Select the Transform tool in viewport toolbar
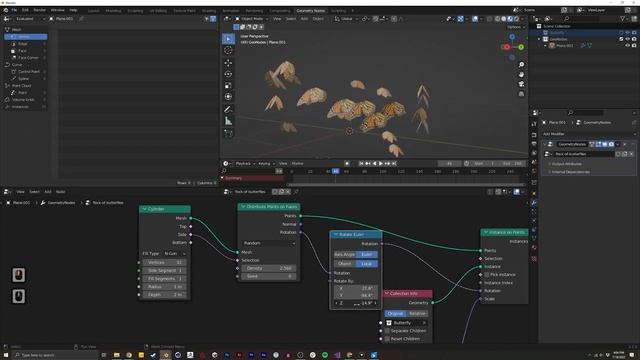 click(x=228, y=97)
